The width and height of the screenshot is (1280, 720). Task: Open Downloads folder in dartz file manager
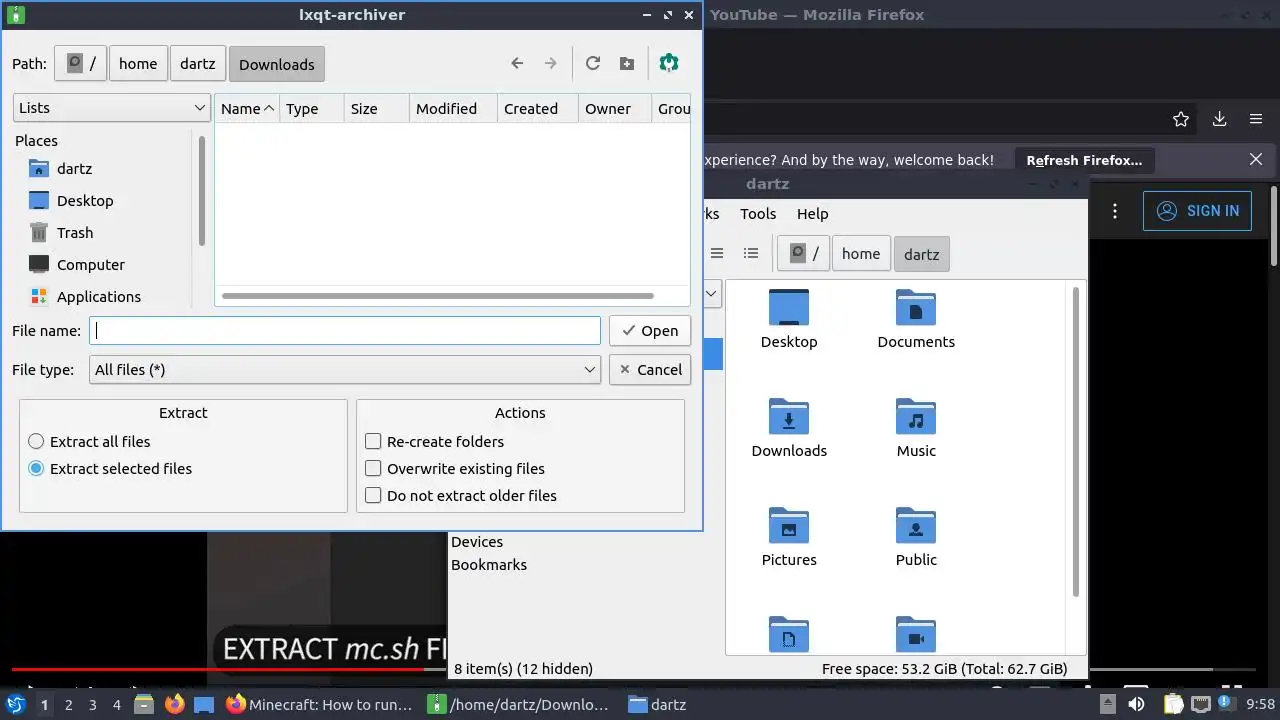(x=789, y=429)
